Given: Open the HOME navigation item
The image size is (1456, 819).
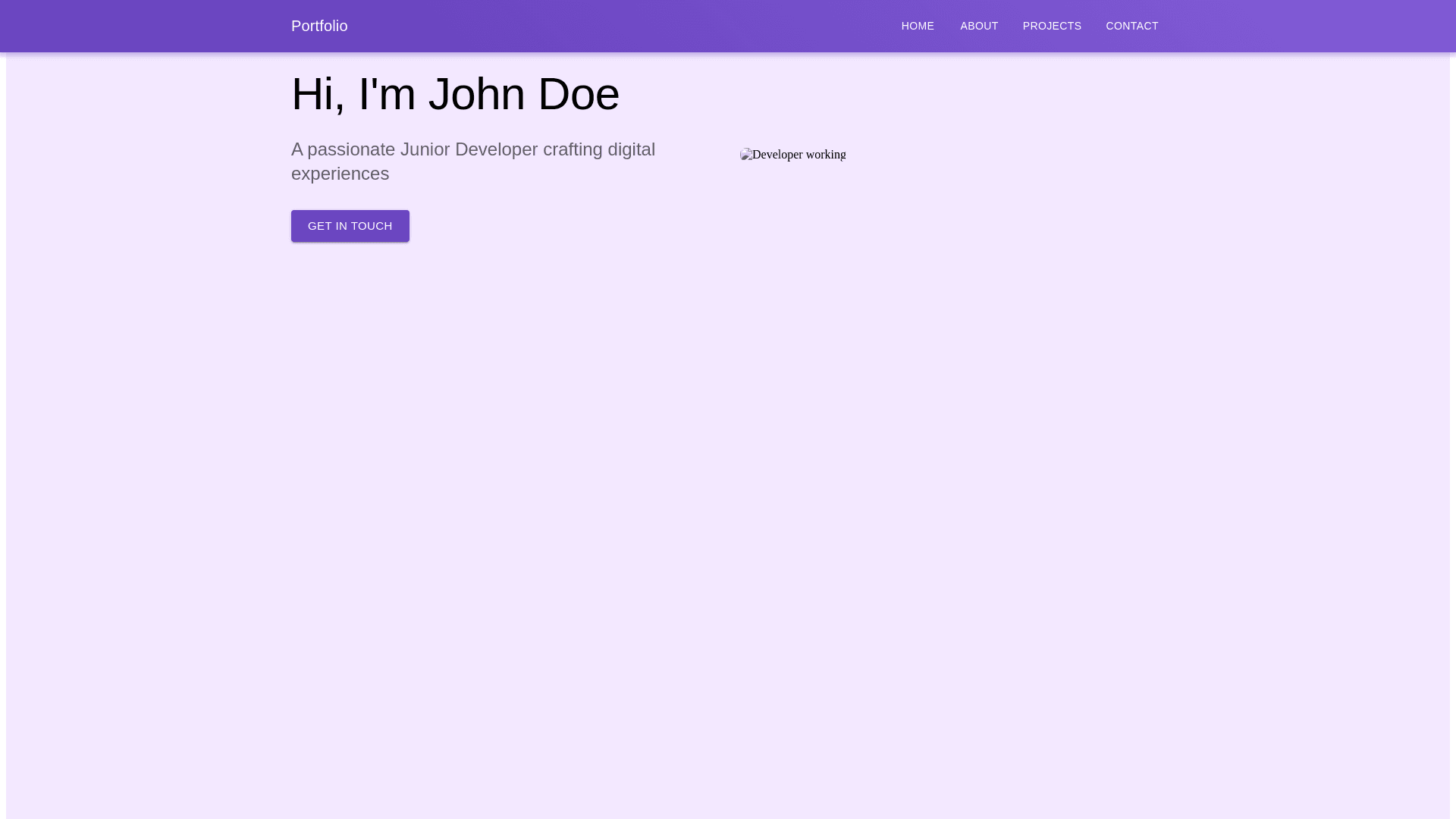Looking at the screenshot, I should coord(918,26).
